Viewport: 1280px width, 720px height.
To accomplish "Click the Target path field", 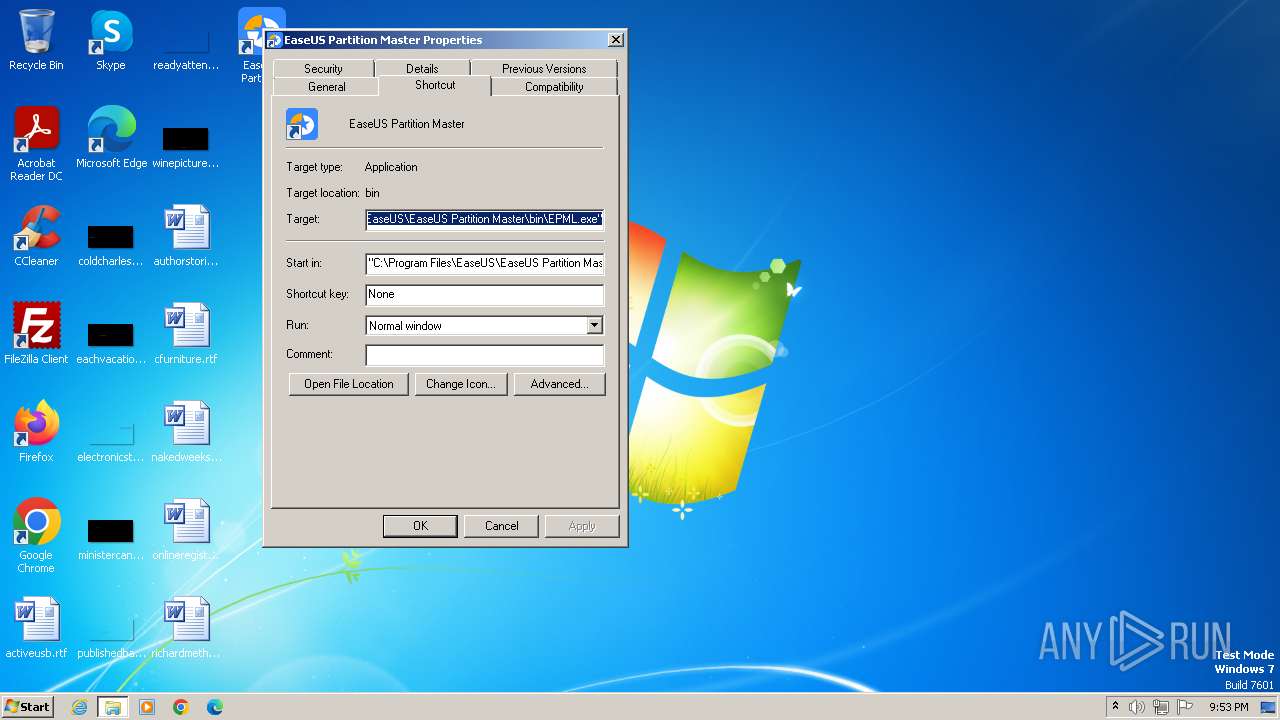I will 485,219.
